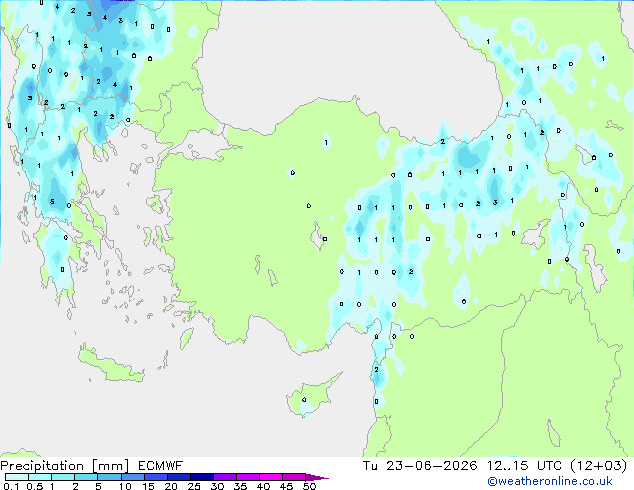Click the 0.1–0.5 mm palest cyan legend swatch
This screenshot has height=490, width=634.
point(17,477)
